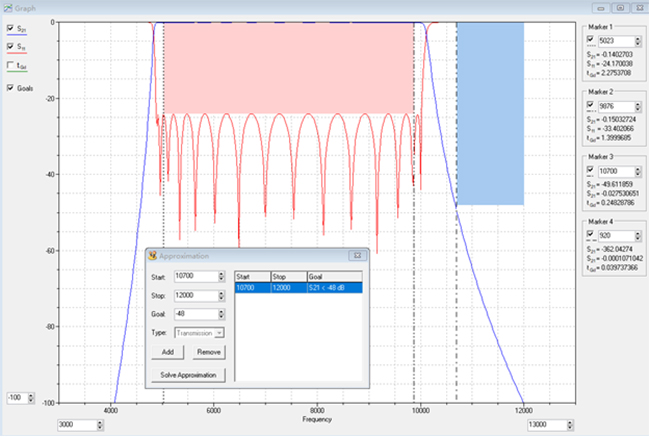Viewport: 650px width, 437px height.
Task: Click the blue goal region on graph
Action: [490, 115]
